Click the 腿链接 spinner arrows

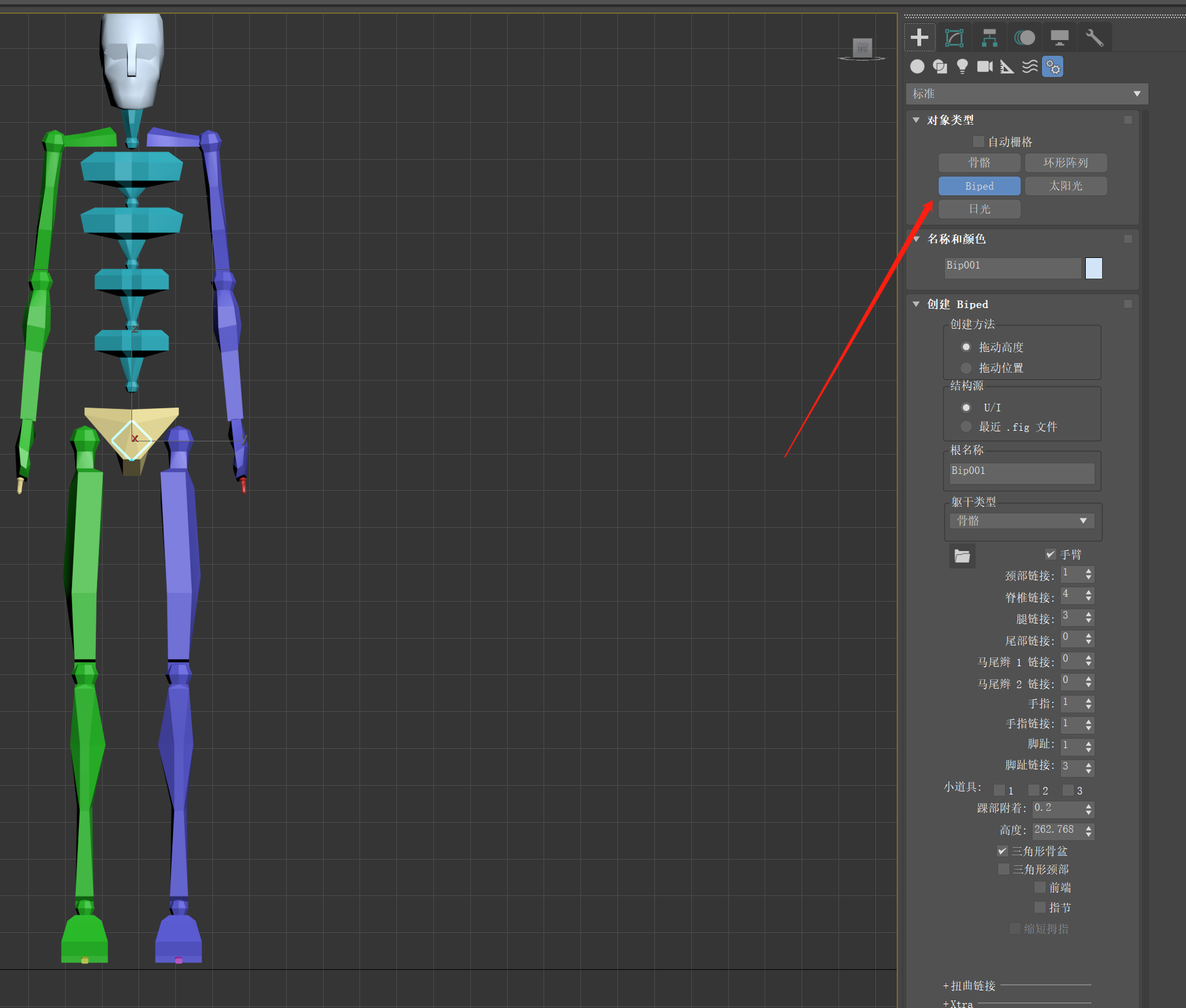click(1089, 617)
